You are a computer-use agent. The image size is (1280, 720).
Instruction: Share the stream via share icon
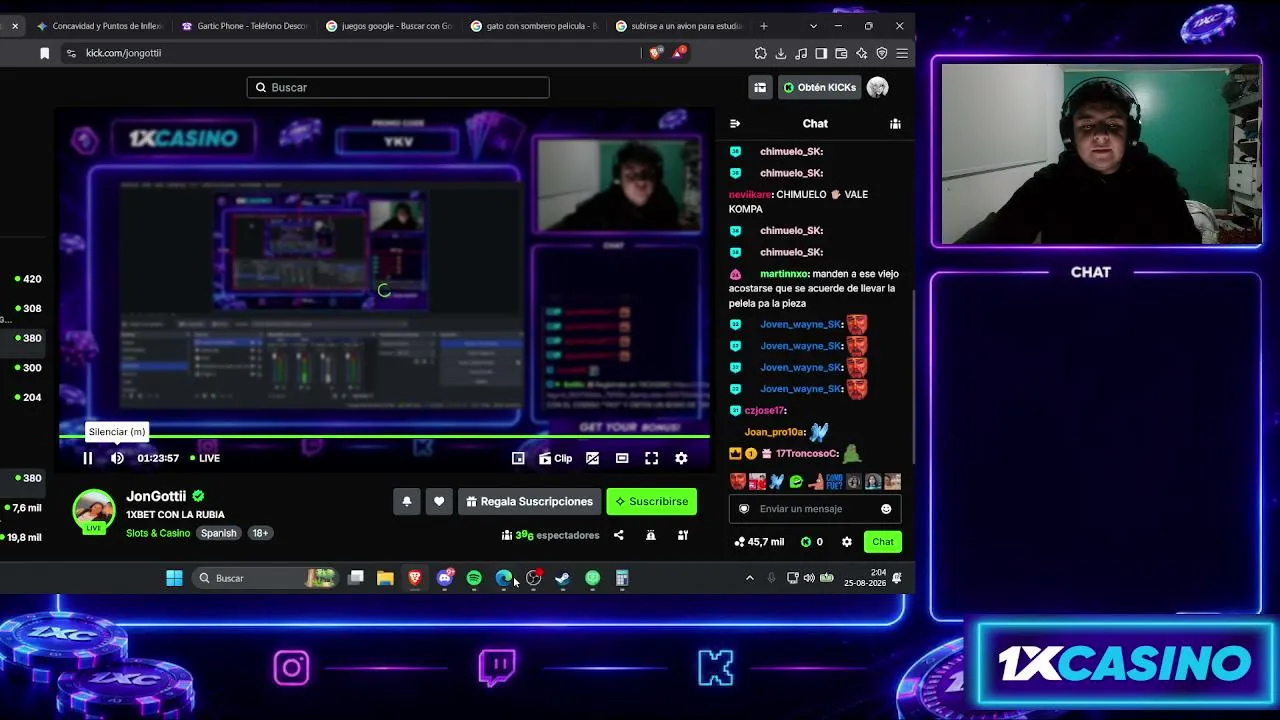coord(619,535)
